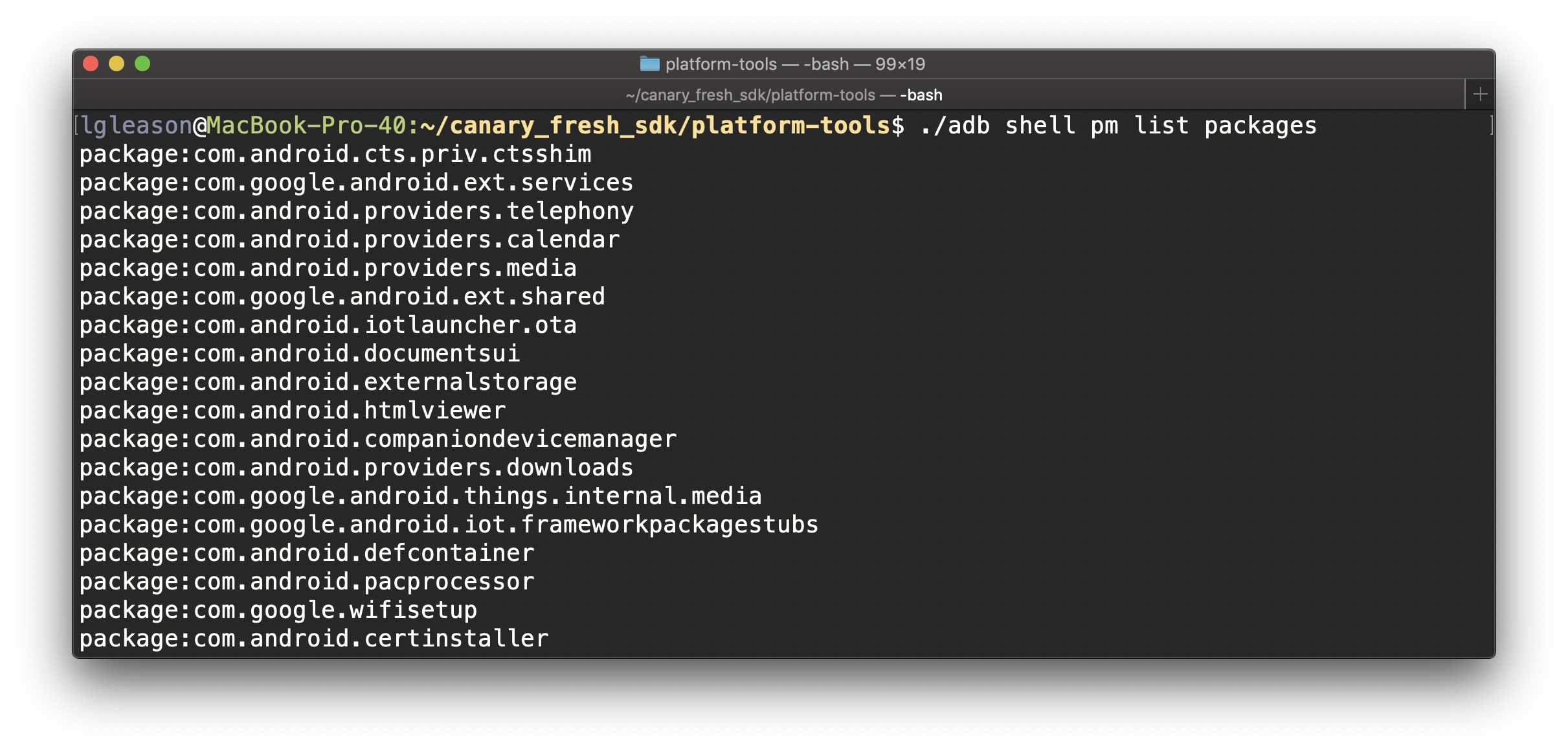The height and width of the screenshot is (754, 1568).
Task: Select the com.android.providers.downloads output line
Action: [x=356, y=466]
